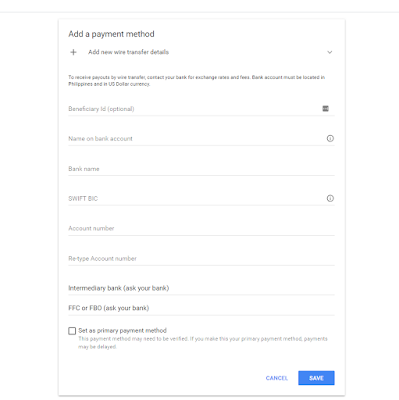Expand Intermediary bank (ask your bank) section
Viewport: 399px width, 400px height.
pos(201,288)
